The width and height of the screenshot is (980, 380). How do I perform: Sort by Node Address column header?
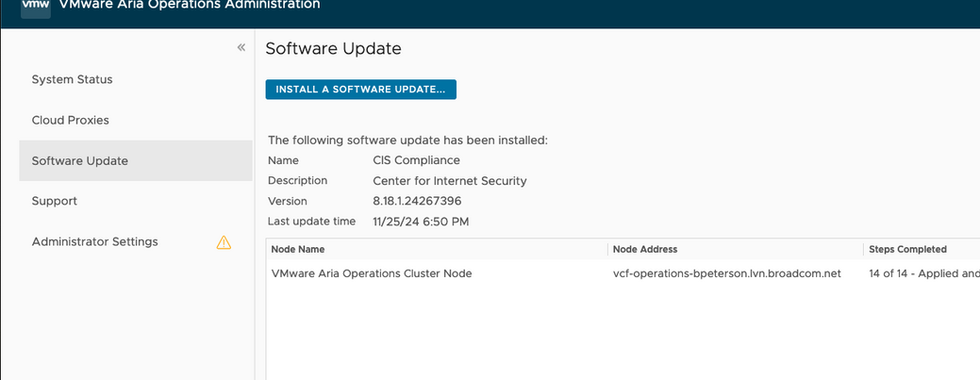645,249
